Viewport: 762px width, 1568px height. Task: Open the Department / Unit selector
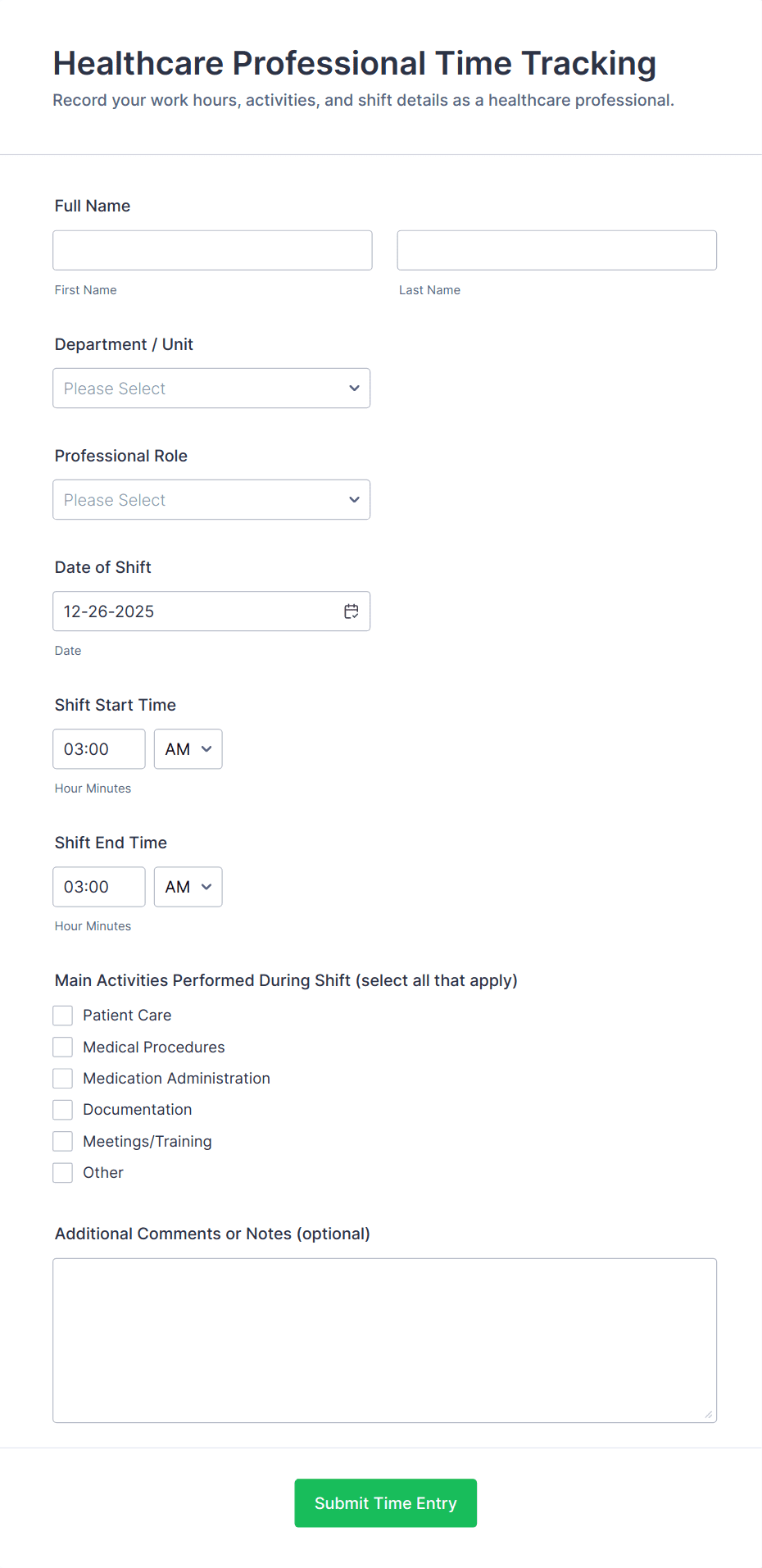coord(211,388)
